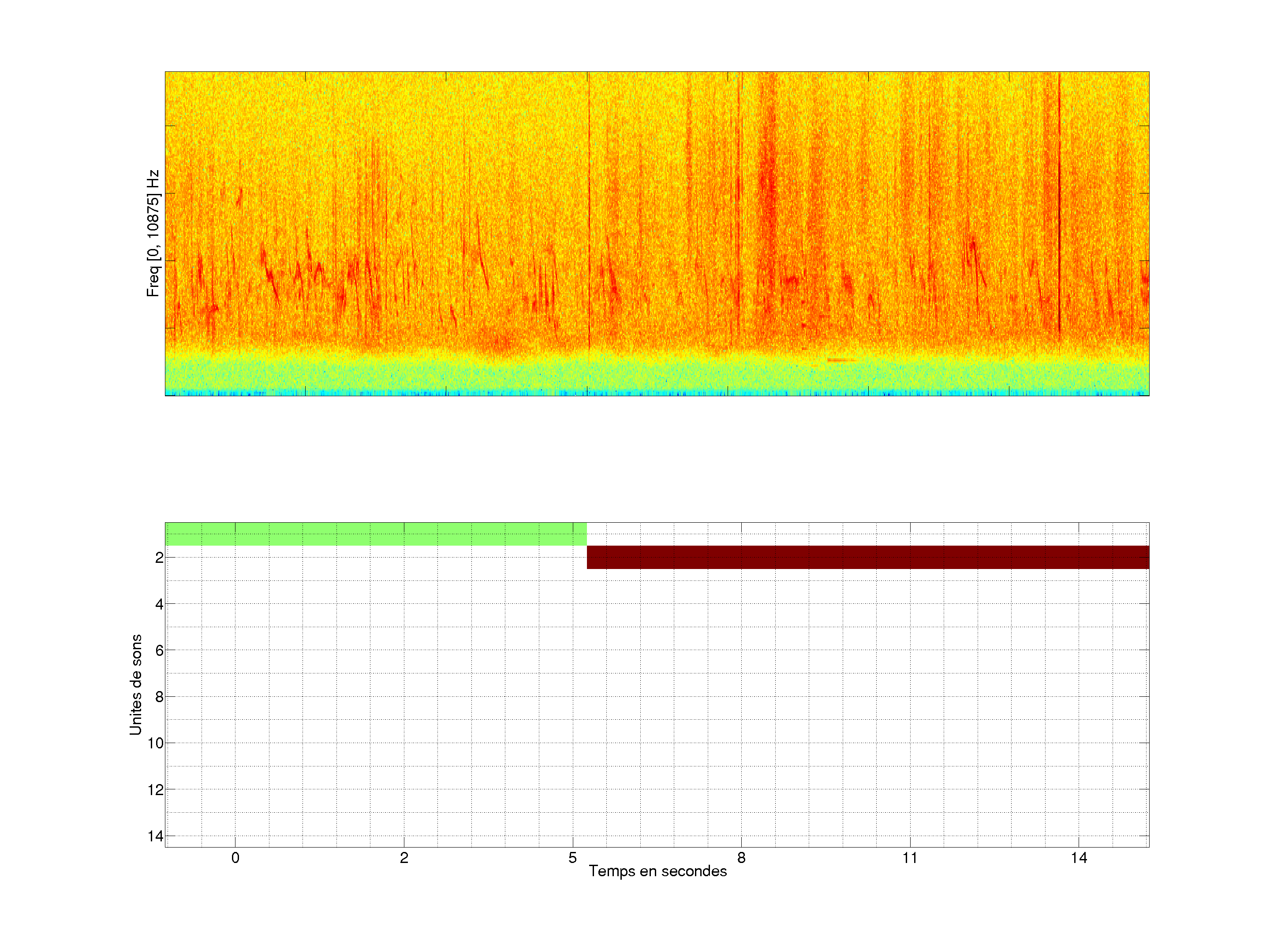Viewport: 1270px width, 952px height.
Task: Click y-axis tick label 6
Action: [x=159, y=650]
